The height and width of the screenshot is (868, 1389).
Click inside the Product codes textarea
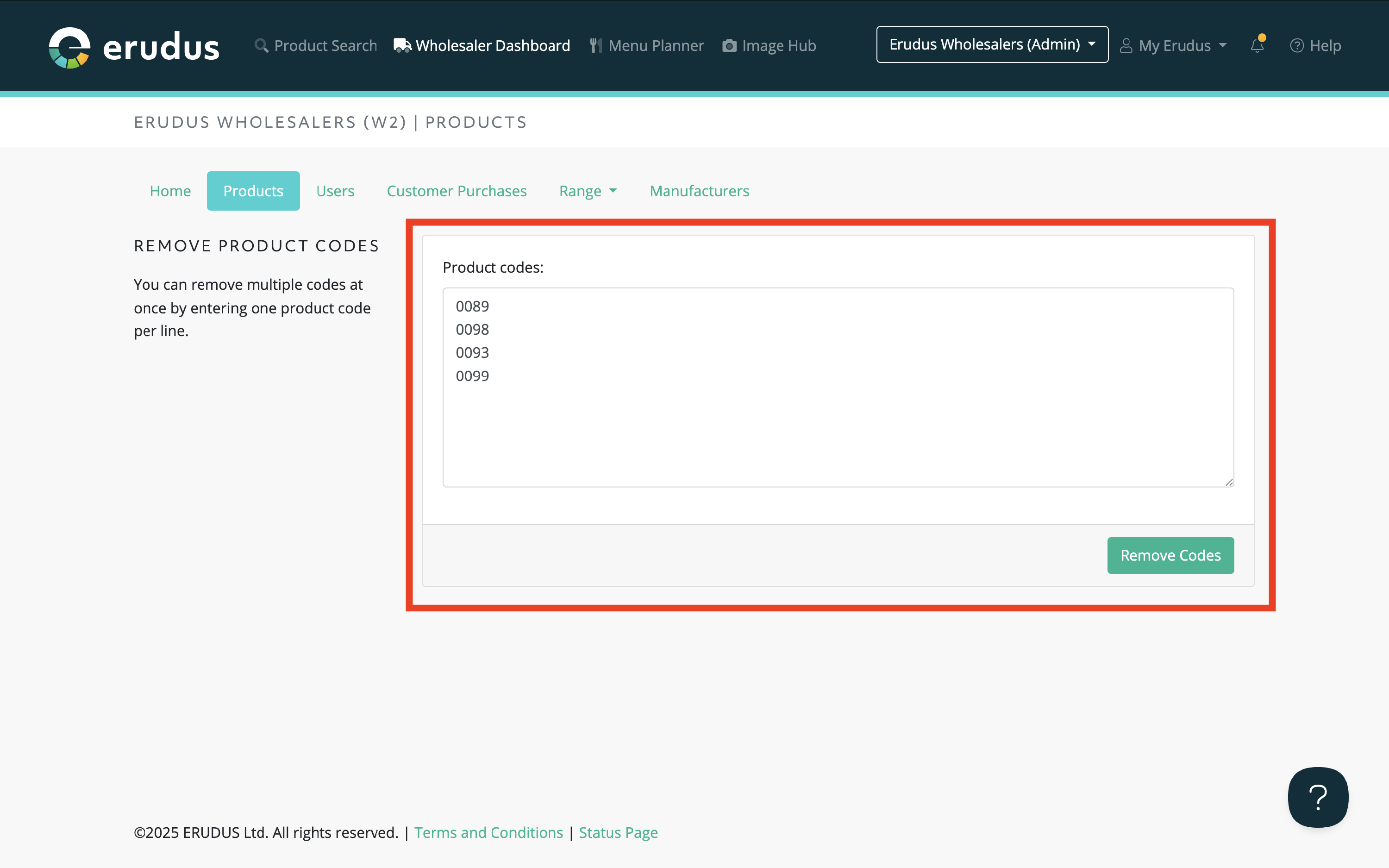coord(838,425)
